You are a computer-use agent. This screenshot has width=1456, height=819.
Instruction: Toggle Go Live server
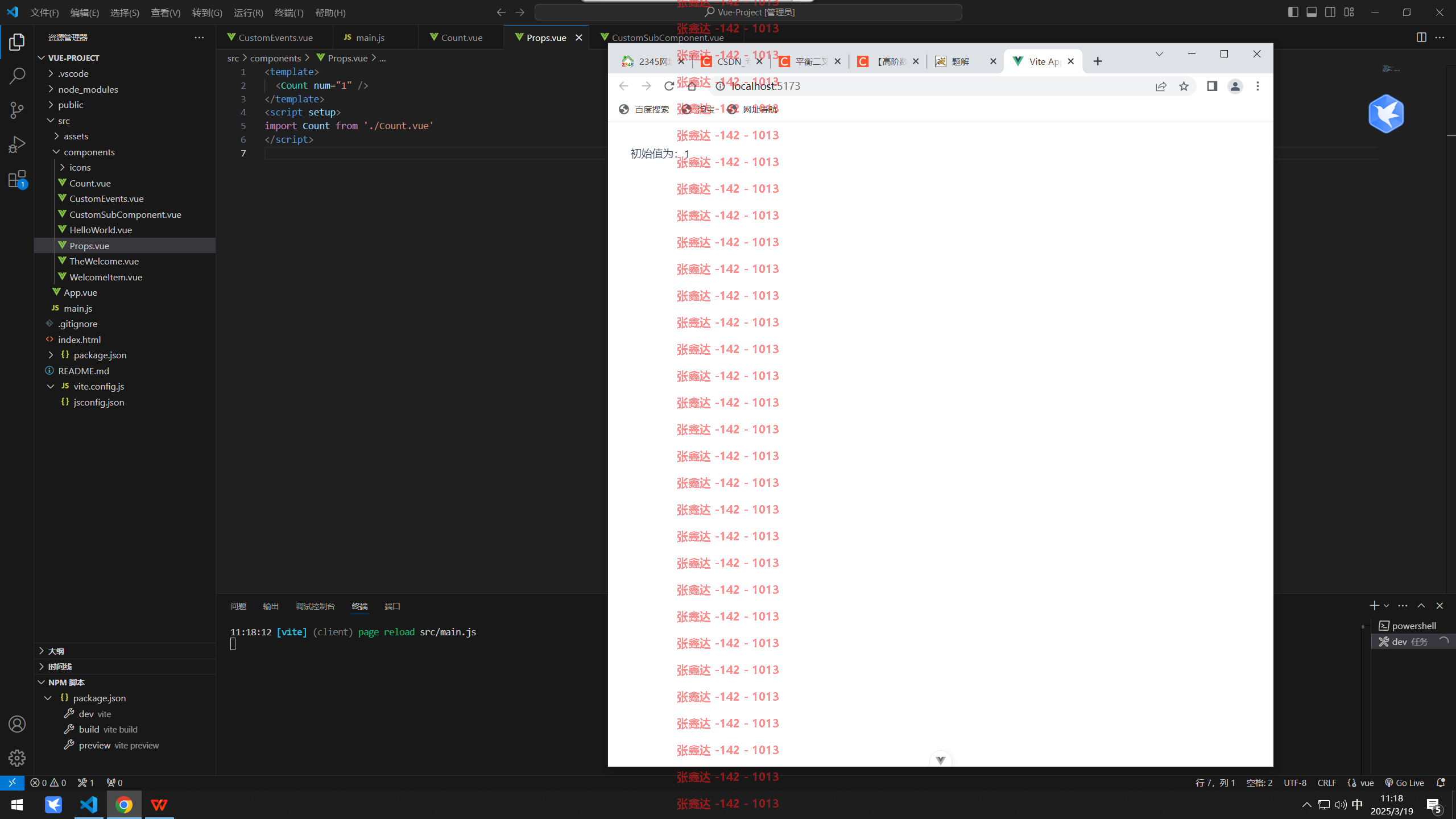point(1404,783)
